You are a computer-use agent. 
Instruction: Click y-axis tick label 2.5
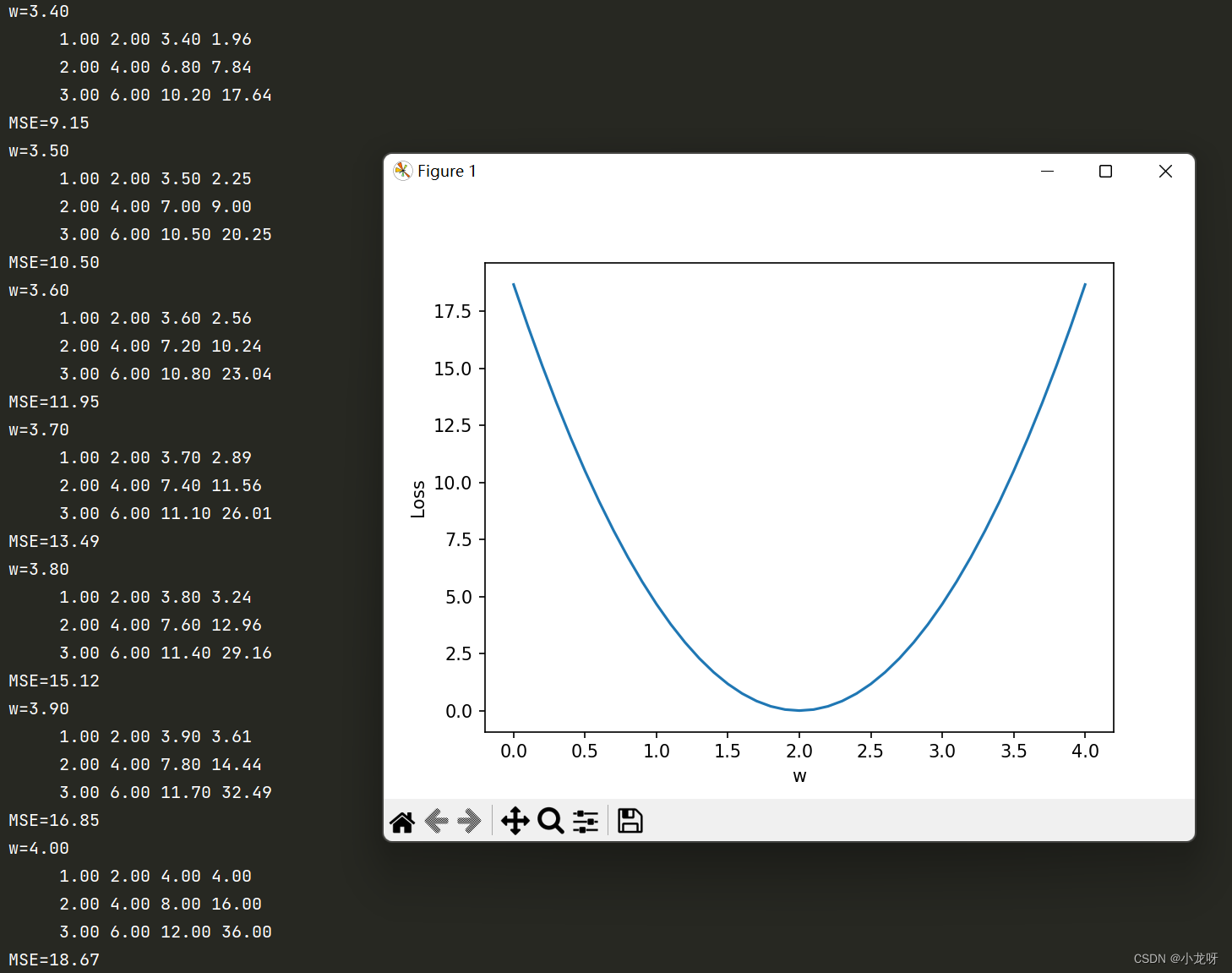pos(459,654)
